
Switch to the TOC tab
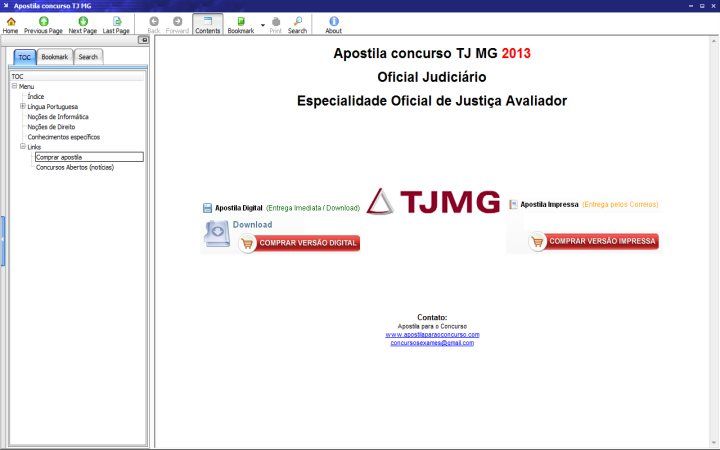pyautogui.click(x=25, y=57)
